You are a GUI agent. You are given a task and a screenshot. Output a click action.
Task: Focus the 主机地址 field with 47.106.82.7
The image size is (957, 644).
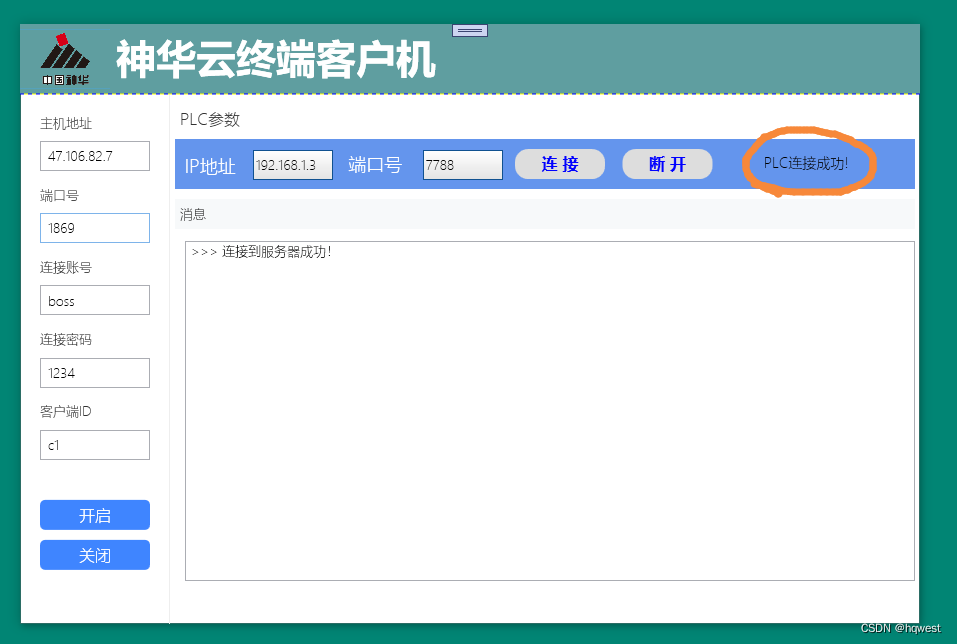[x=95, y=156]
